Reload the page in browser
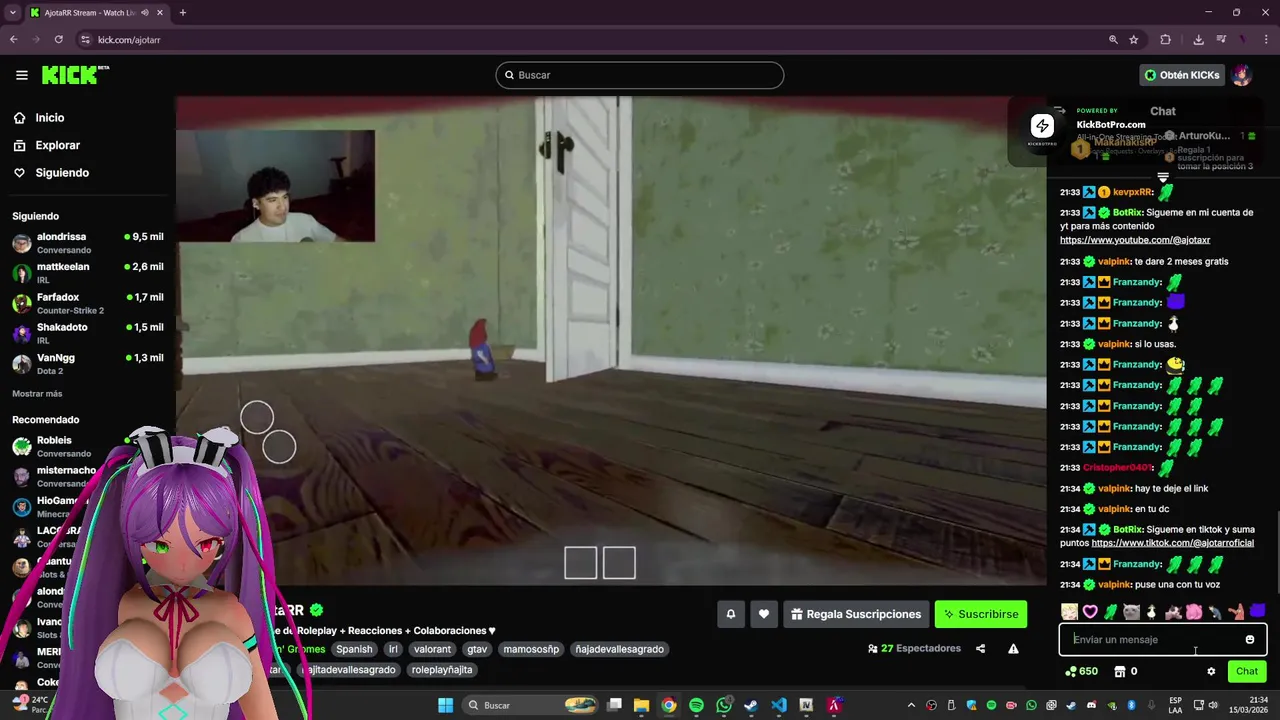The width and height of the screenshot is (1280, 720). (x=59, y=40)
